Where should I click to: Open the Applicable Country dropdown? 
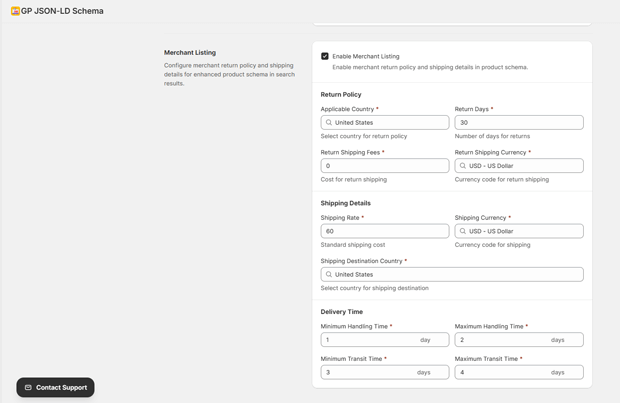[390, 122]
